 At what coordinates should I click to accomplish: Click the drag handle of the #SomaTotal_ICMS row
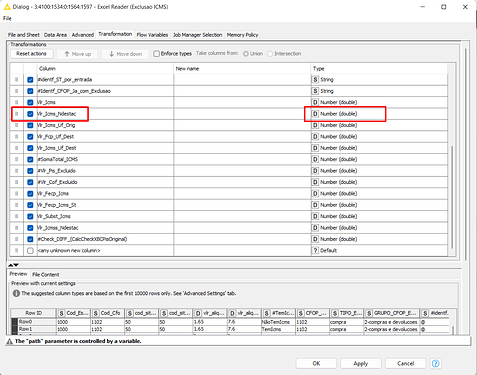tap(16, 159)
